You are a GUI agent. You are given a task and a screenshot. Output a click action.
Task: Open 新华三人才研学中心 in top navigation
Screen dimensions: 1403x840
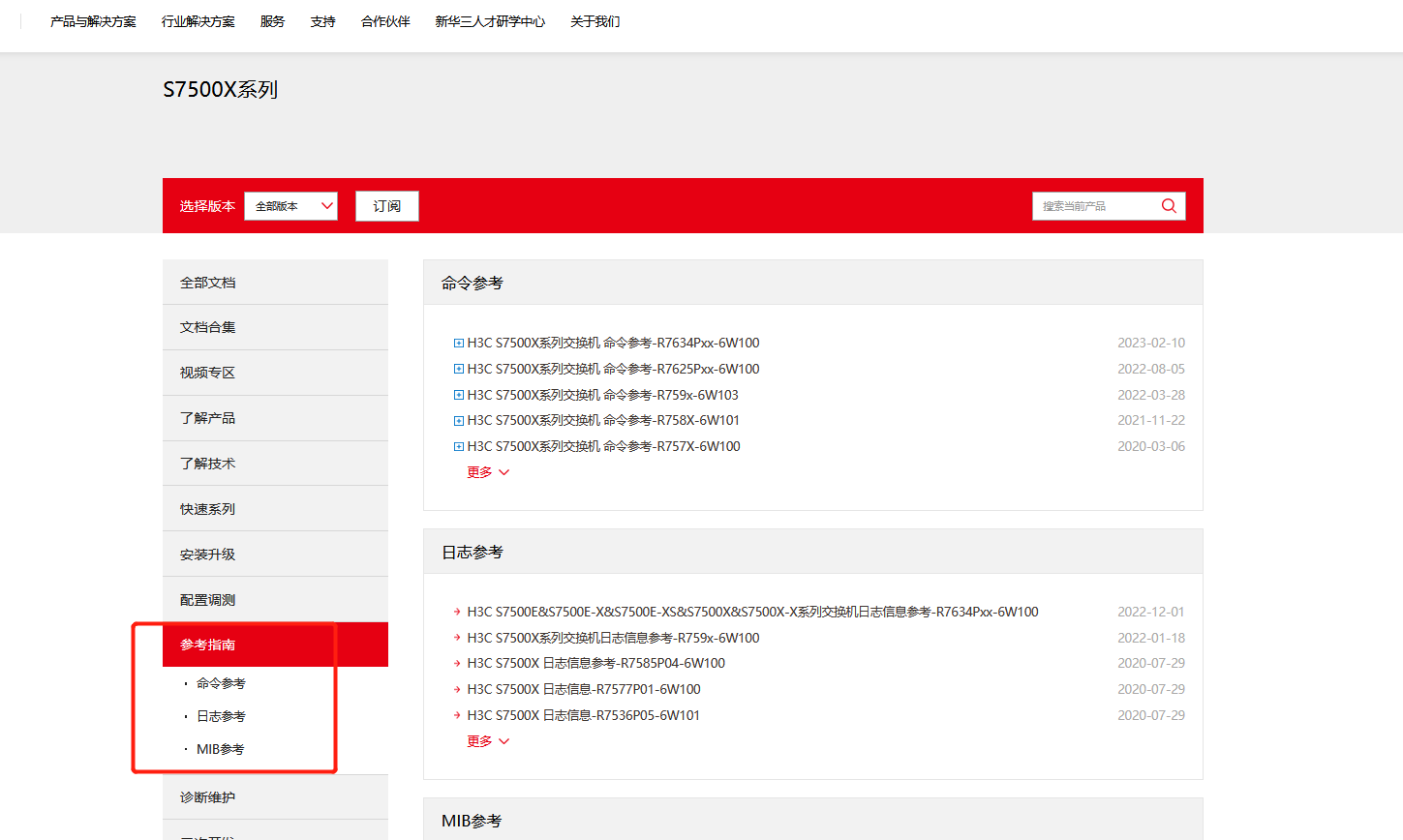(490, 21)
